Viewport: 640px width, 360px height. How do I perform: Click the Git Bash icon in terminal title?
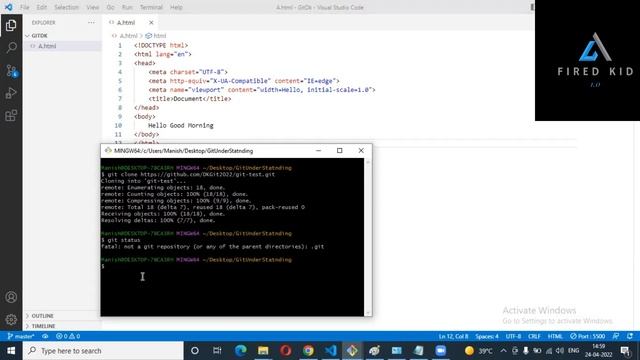[x=108, y=151]
